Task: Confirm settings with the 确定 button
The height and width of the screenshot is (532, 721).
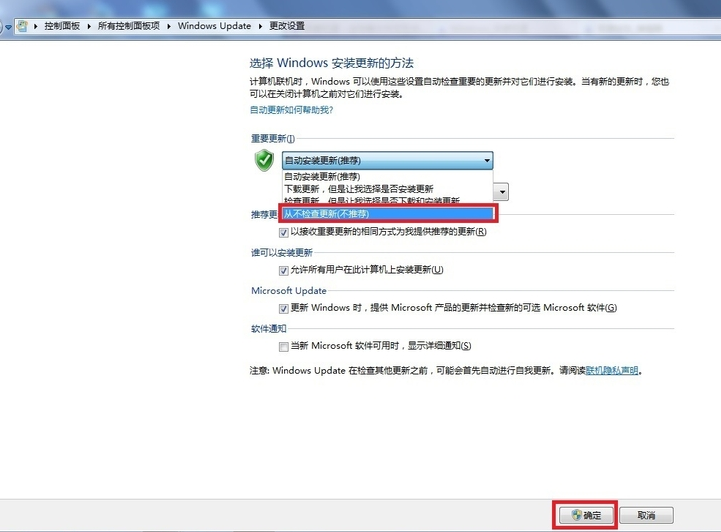Action: [x=585, y=515]
